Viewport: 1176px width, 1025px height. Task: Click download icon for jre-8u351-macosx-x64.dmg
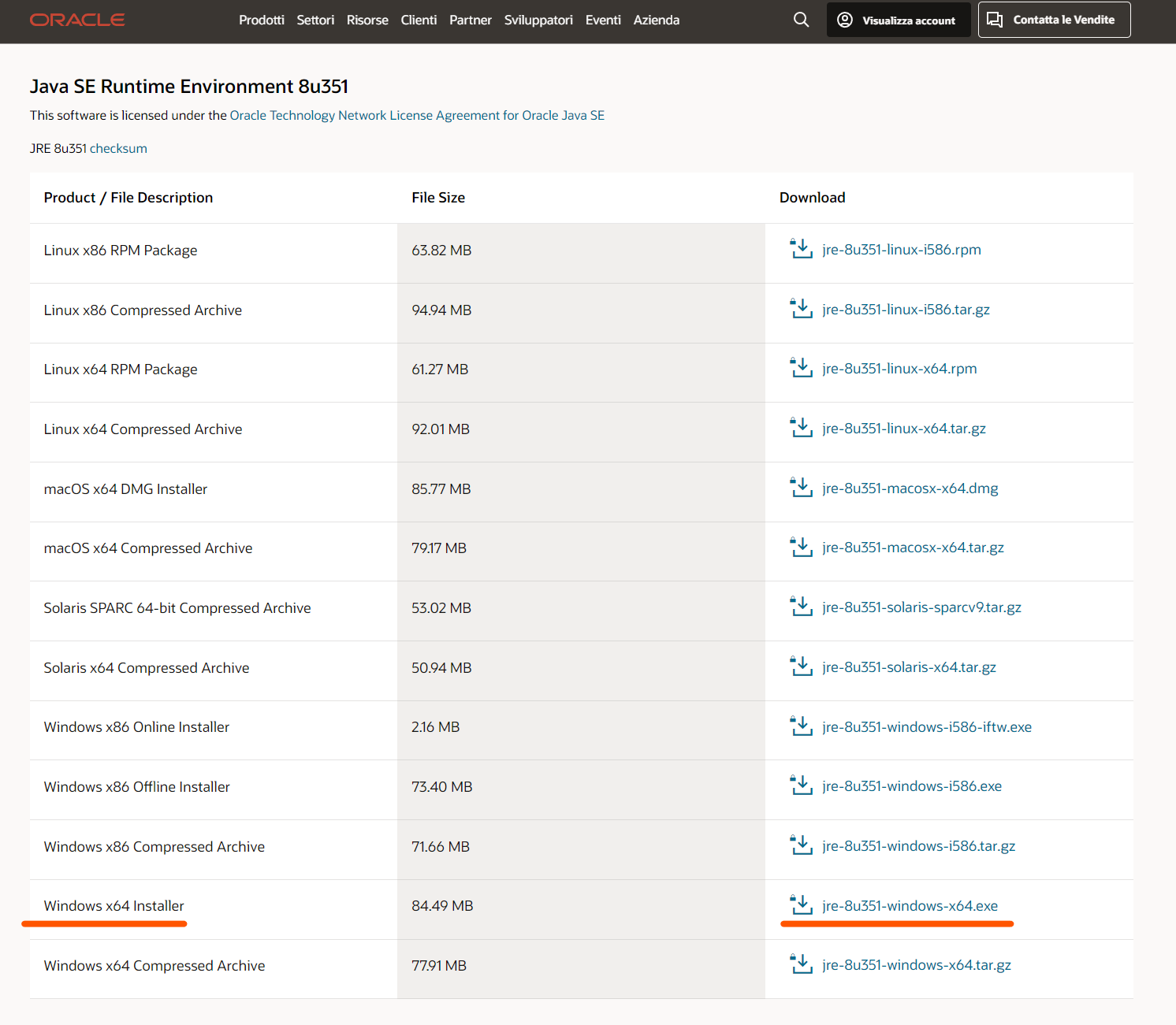pyautogui.click(x=801, y=488)
